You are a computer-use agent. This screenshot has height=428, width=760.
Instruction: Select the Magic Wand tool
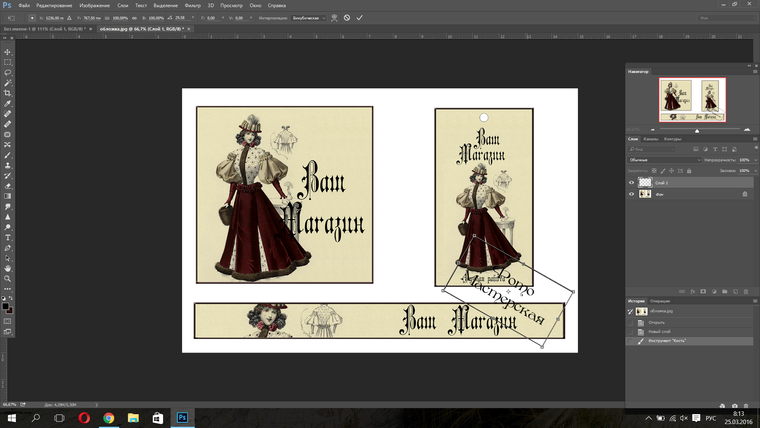[x=7, y=83]
